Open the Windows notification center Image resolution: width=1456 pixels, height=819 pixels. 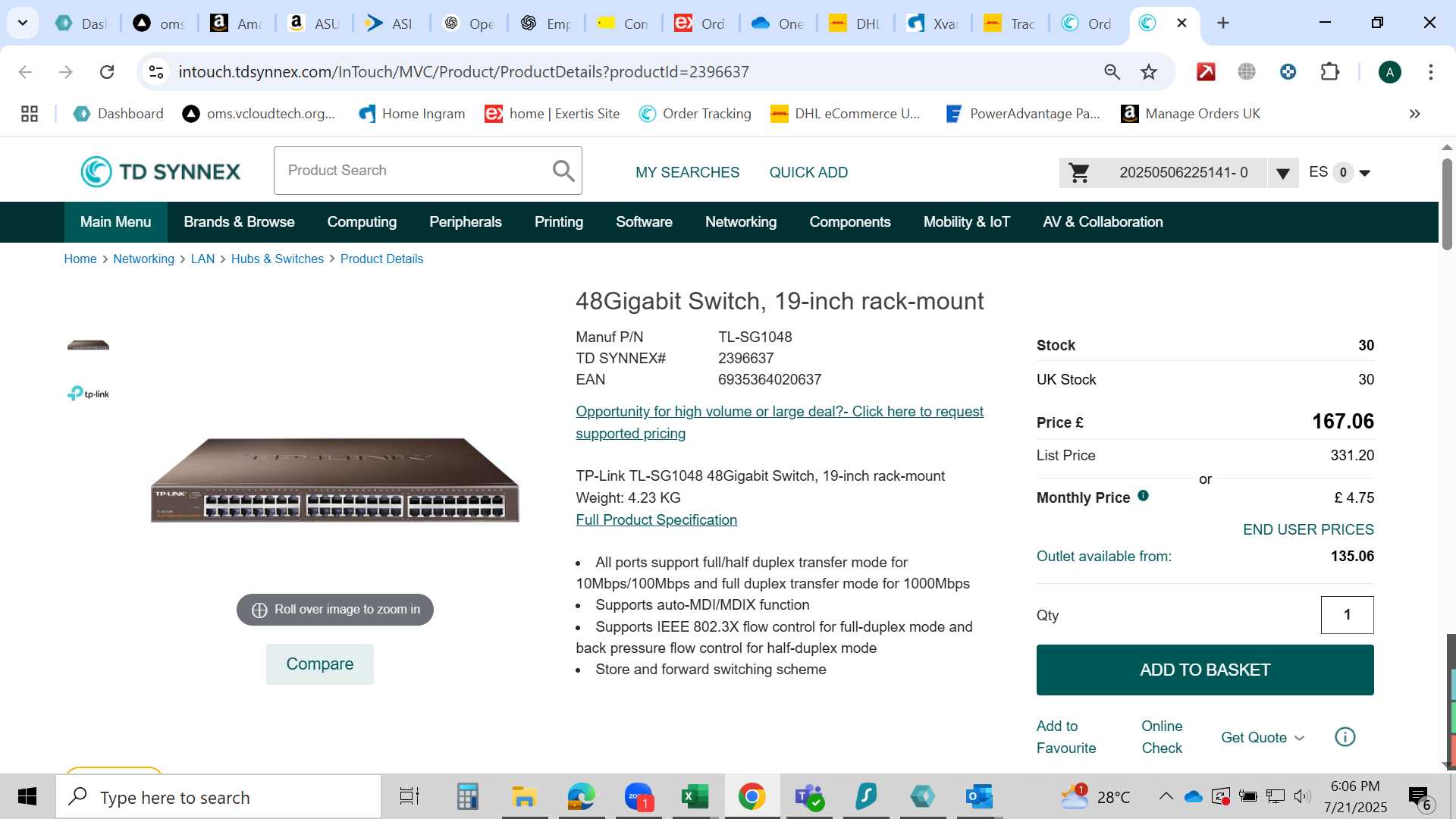(x=1420, y=797)
